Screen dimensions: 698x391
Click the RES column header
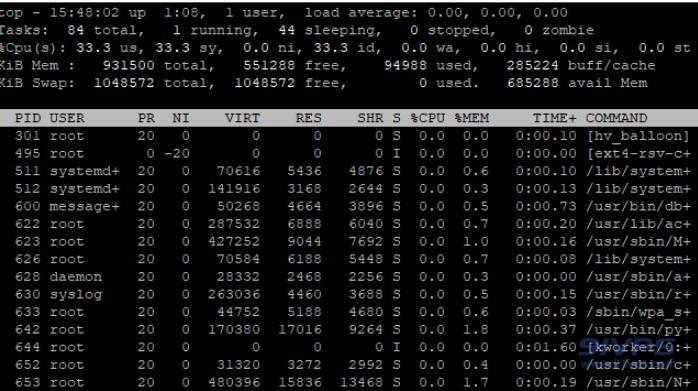[x=308, y=118]
